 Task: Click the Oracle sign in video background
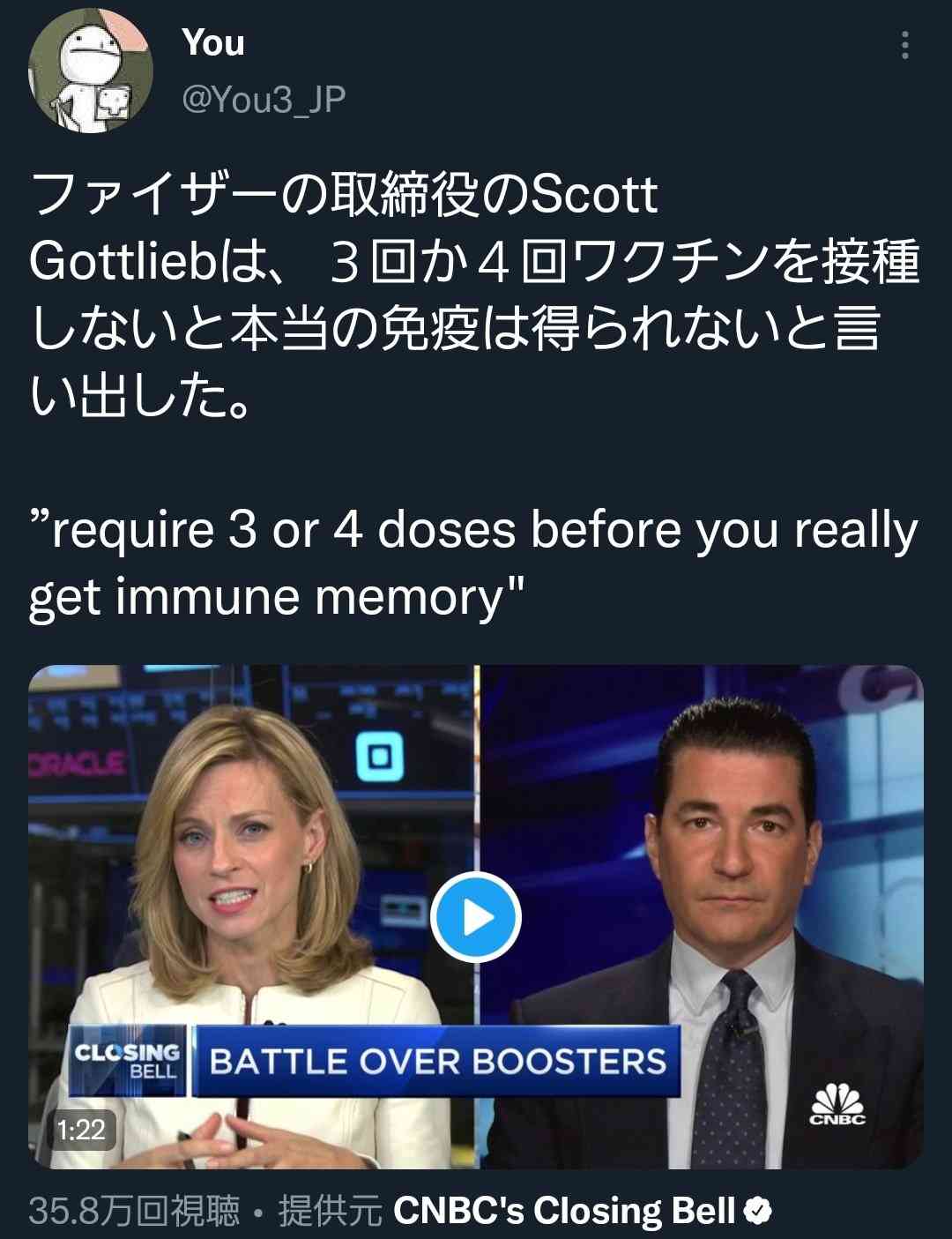click(x=78, y=763)
